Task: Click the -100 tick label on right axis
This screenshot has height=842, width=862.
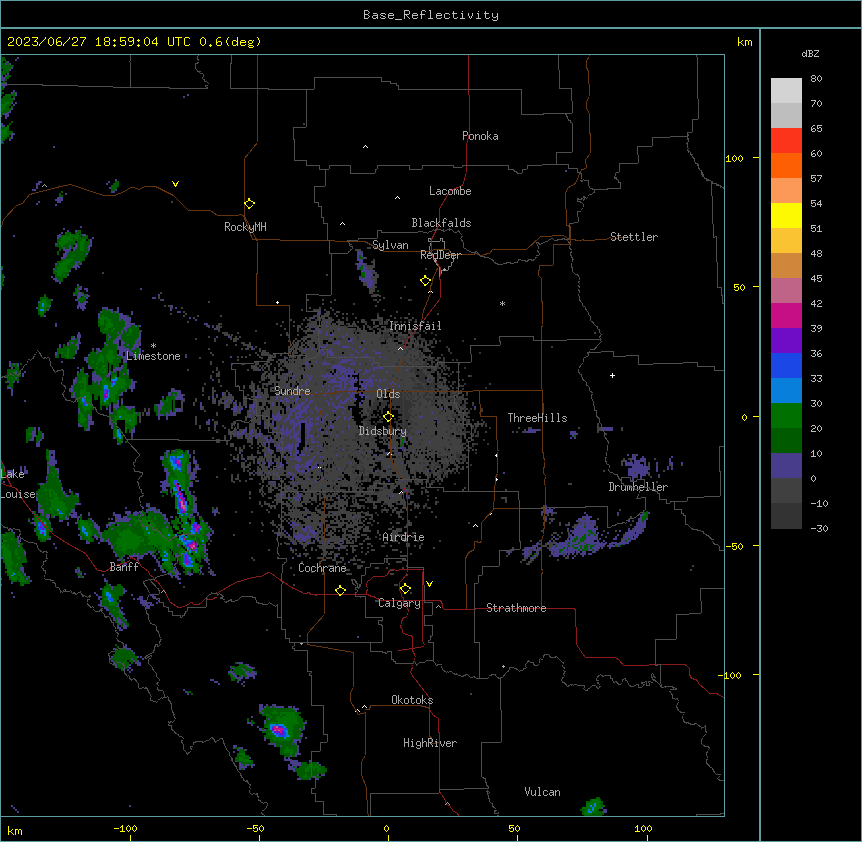Action: click(x=731, y=675)
